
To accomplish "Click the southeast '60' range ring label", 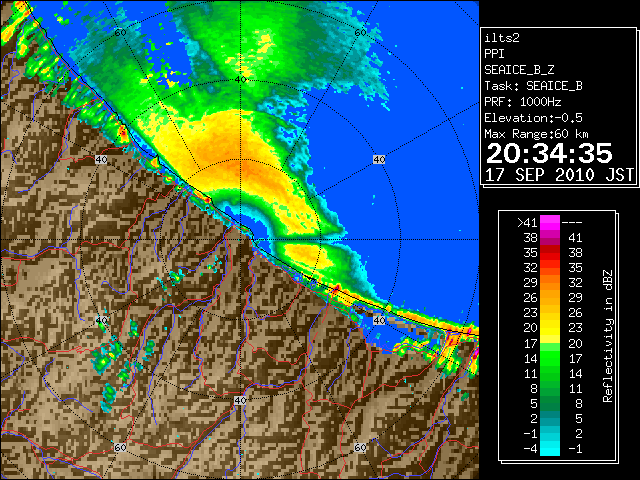I will click(360, 448).
